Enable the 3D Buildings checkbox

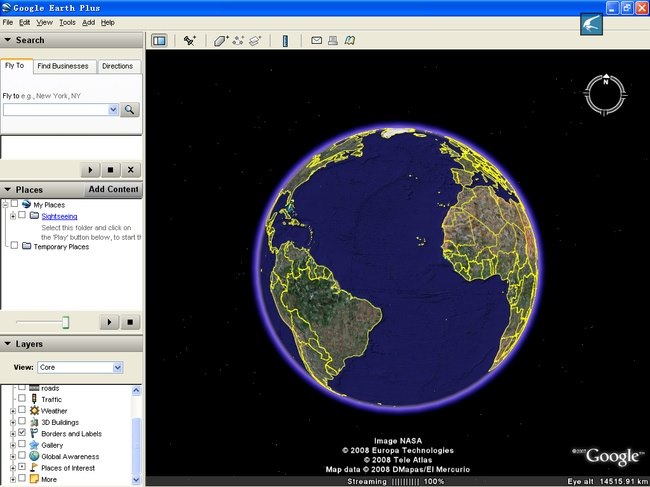[22, 421]
